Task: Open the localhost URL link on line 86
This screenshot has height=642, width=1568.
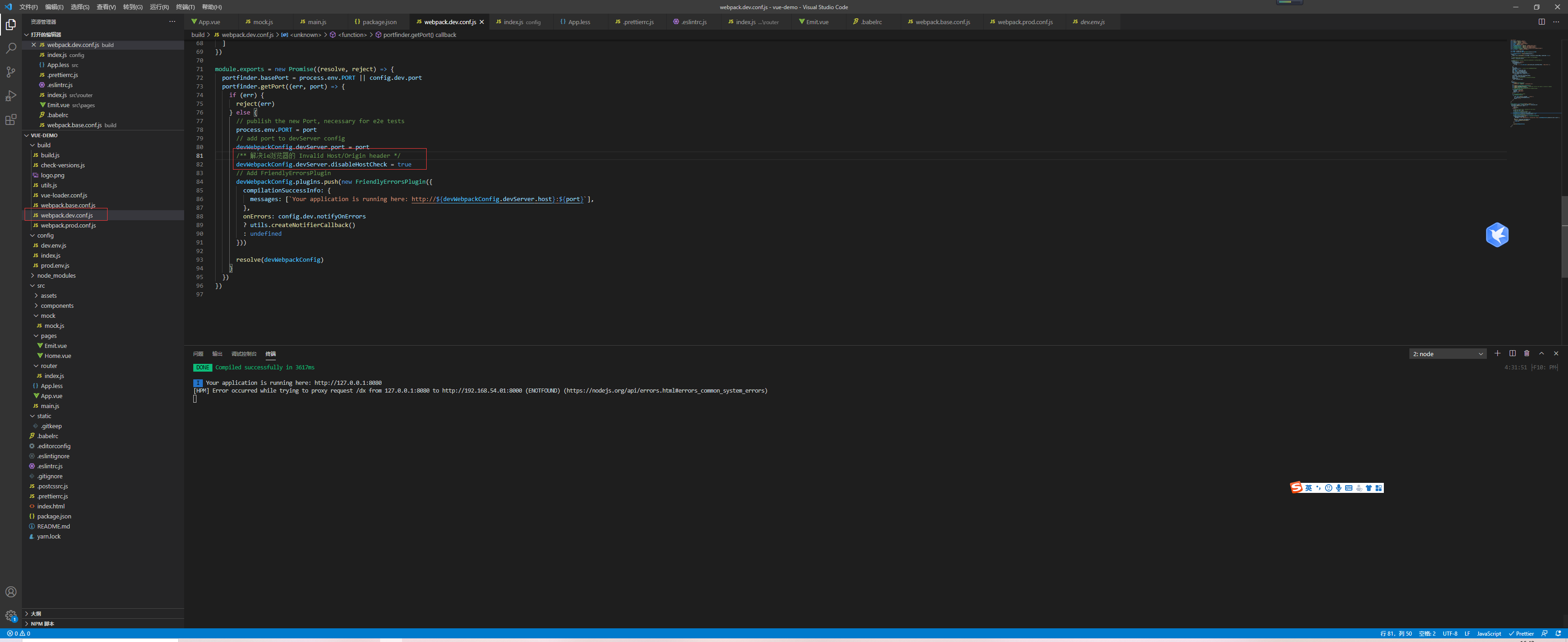Action: [x=497, y=199]
